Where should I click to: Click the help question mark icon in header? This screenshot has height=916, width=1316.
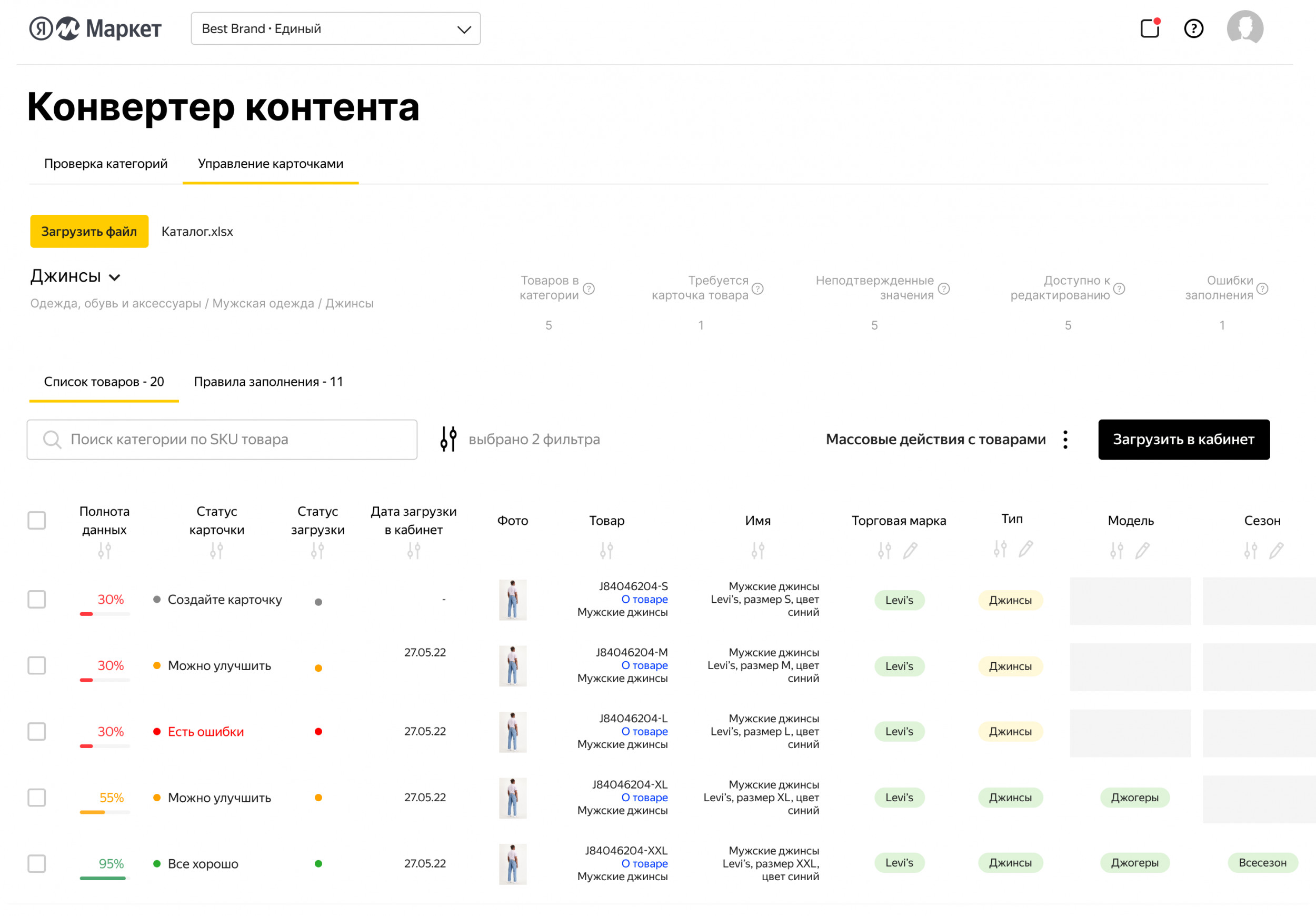point(1193,28)
